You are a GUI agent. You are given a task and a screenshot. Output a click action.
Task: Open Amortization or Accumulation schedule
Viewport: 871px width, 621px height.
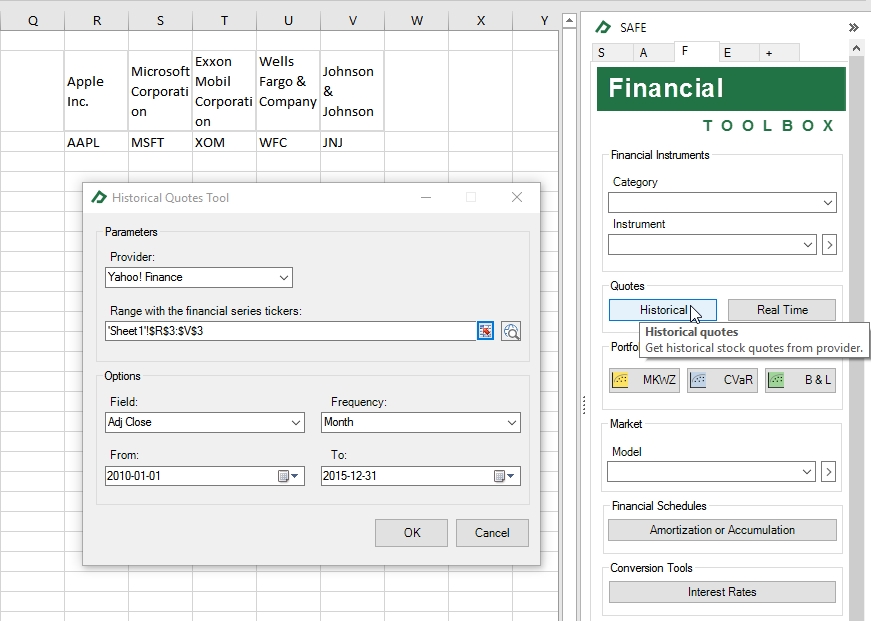pyautogui.click(x=722, y=530)
